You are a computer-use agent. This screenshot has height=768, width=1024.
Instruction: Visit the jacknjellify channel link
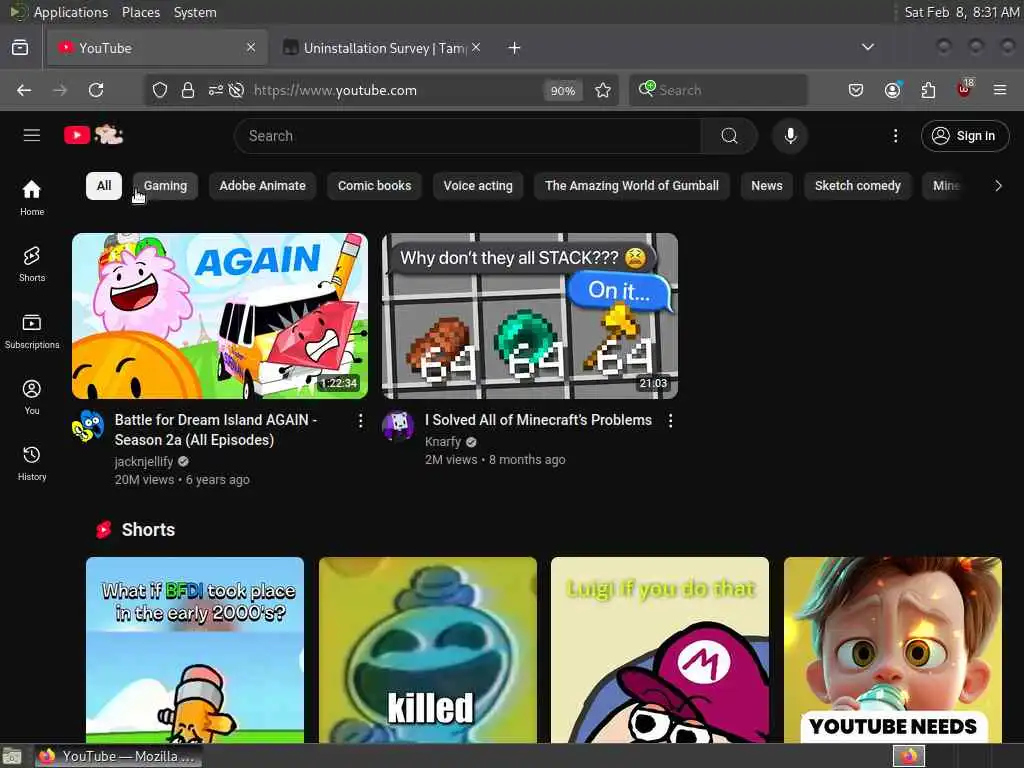click(144, 462)
